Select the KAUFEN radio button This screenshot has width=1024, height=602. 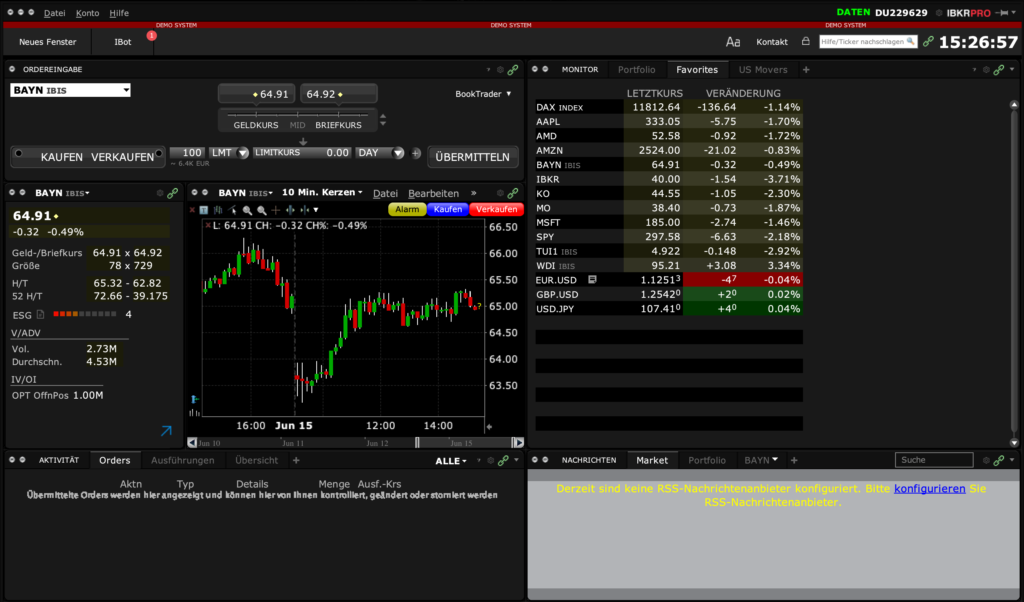tap(19, 153)
